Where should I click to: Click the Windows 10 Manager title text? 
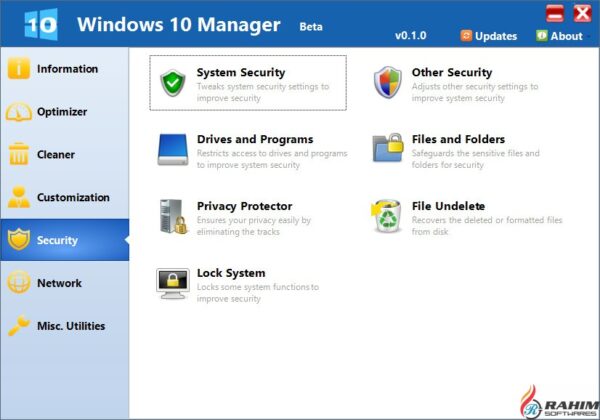(x=179, y=24)
